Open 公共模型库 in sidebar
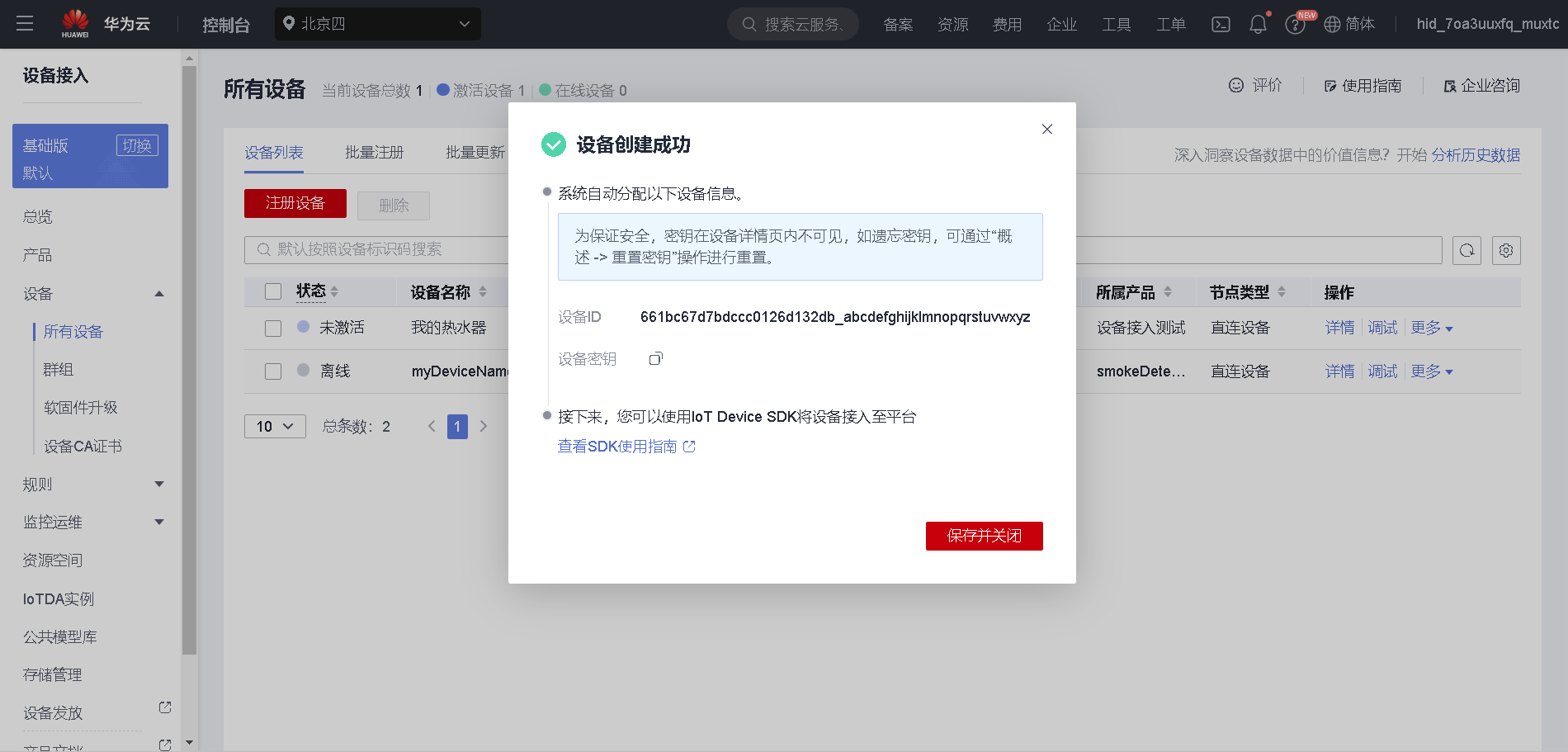Viewport: 1568px width, 752px height. pyautogui.click(x=60, y=637)
